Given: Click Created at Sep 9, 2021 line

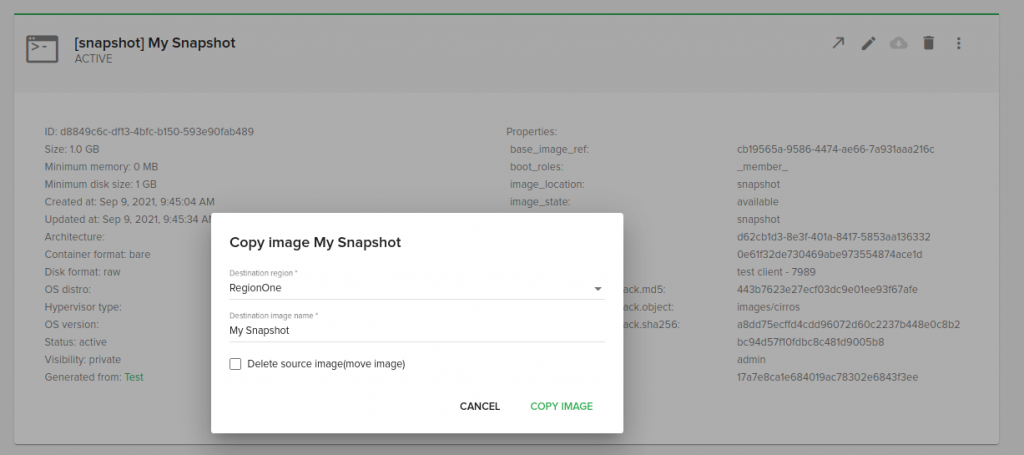Looking at the screenshot, I should click(x=129, y=202).
